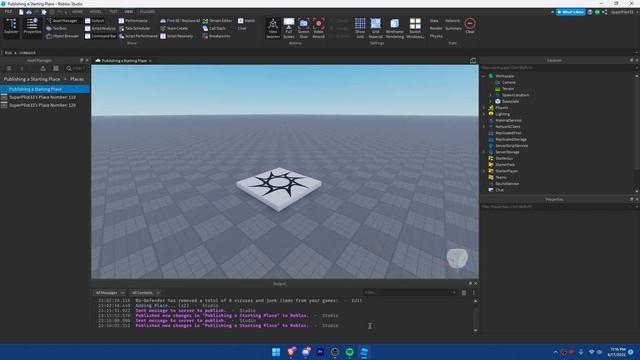Toggle Show Grid
Screen dimensions: 640x360
(360, 28)
